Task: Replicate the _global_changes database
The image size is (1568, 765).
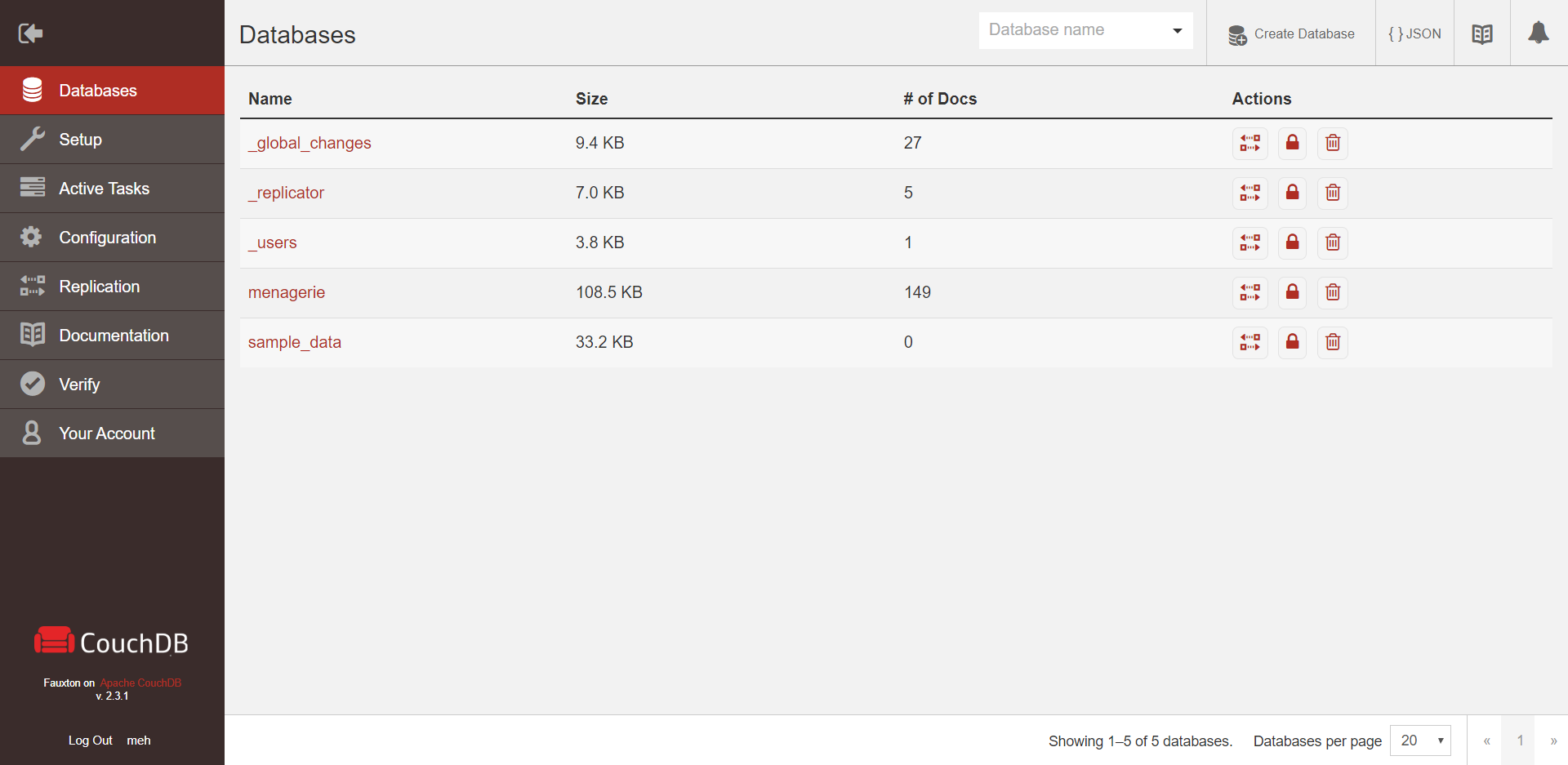Action: [x=1249, y=143]
